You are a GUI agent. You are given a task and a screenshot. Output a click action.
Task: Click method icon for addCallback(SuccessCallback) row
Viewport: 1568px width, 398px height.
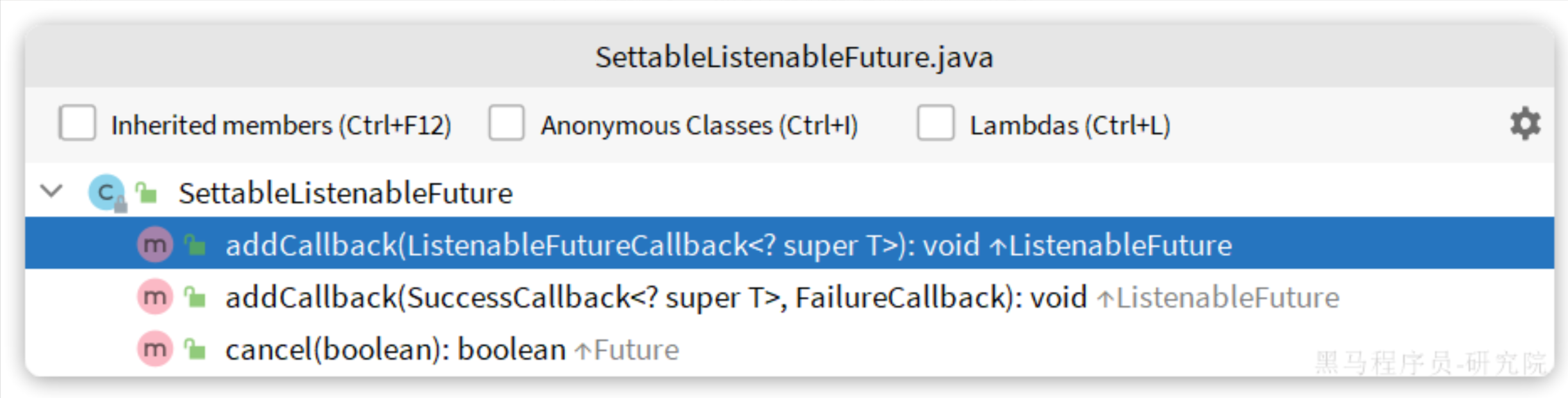(155, 297)
